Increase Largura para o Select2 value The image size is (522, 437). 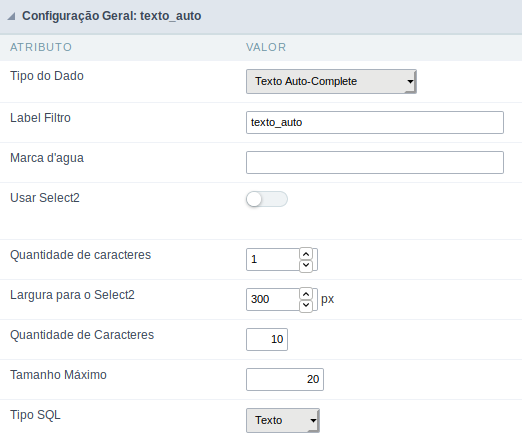[x=306, y=294]
